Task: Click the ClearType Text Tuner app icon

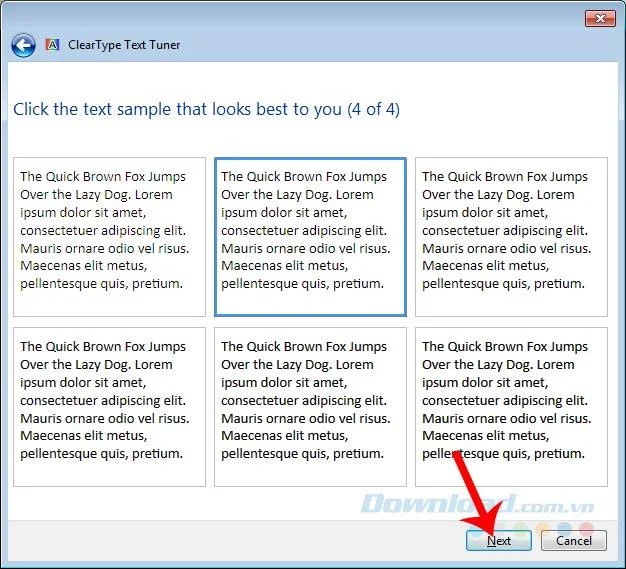Action: pos(52,45)
